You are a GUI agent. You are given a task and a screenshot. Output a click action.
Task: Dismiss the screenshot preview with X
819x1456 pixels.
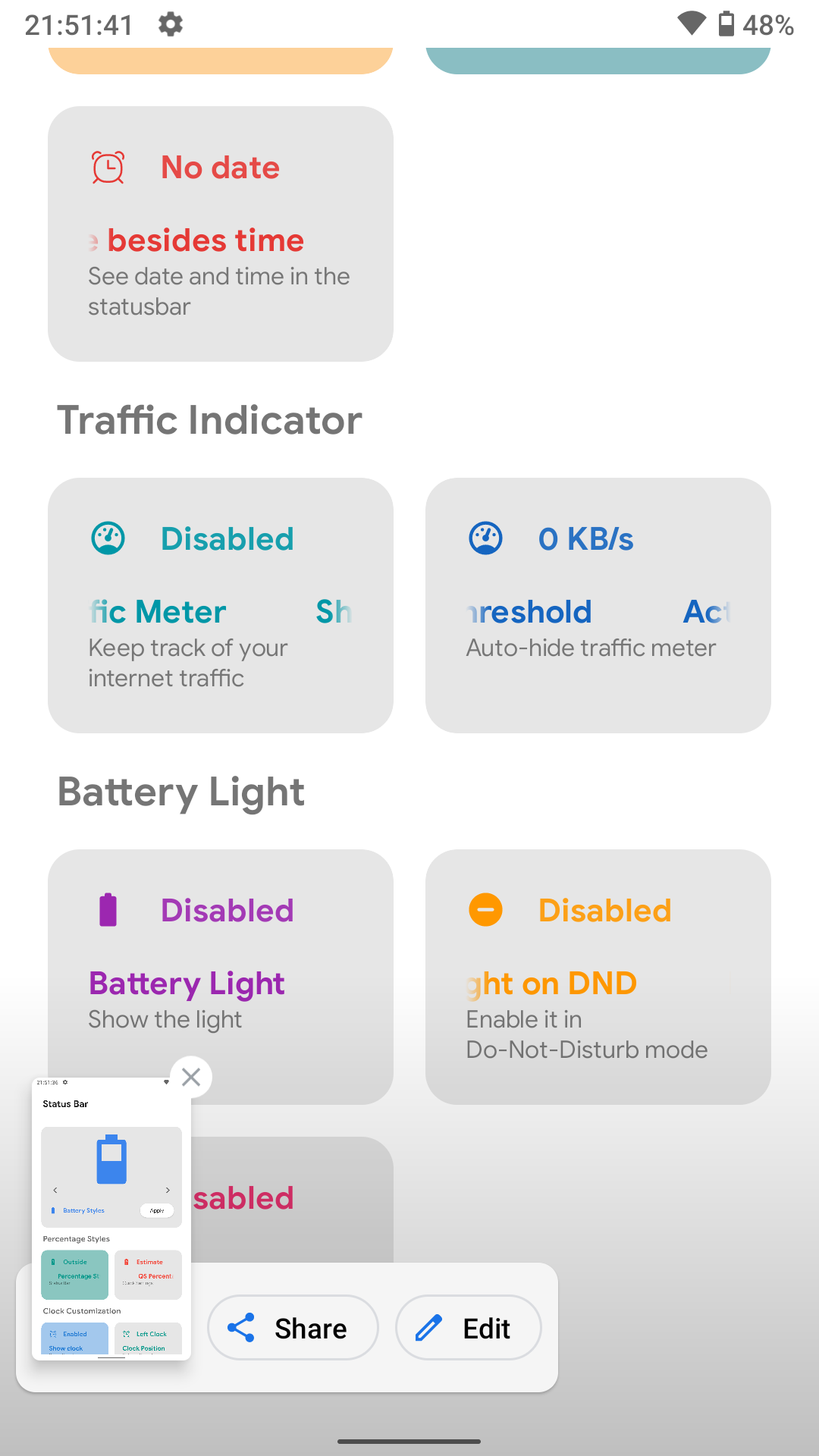click(191, 1077)
